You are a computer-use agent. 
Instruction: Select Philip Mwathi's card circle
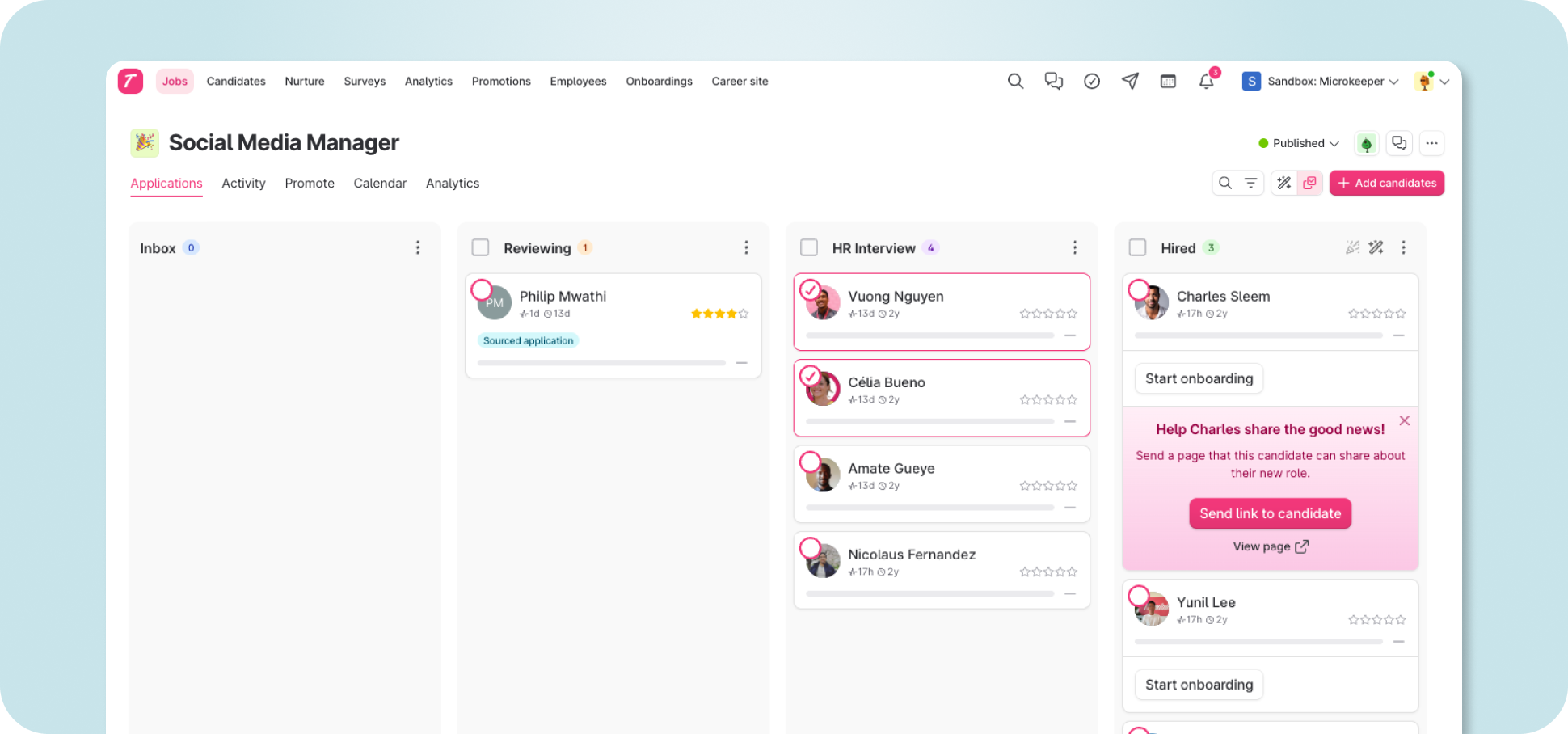482,289
